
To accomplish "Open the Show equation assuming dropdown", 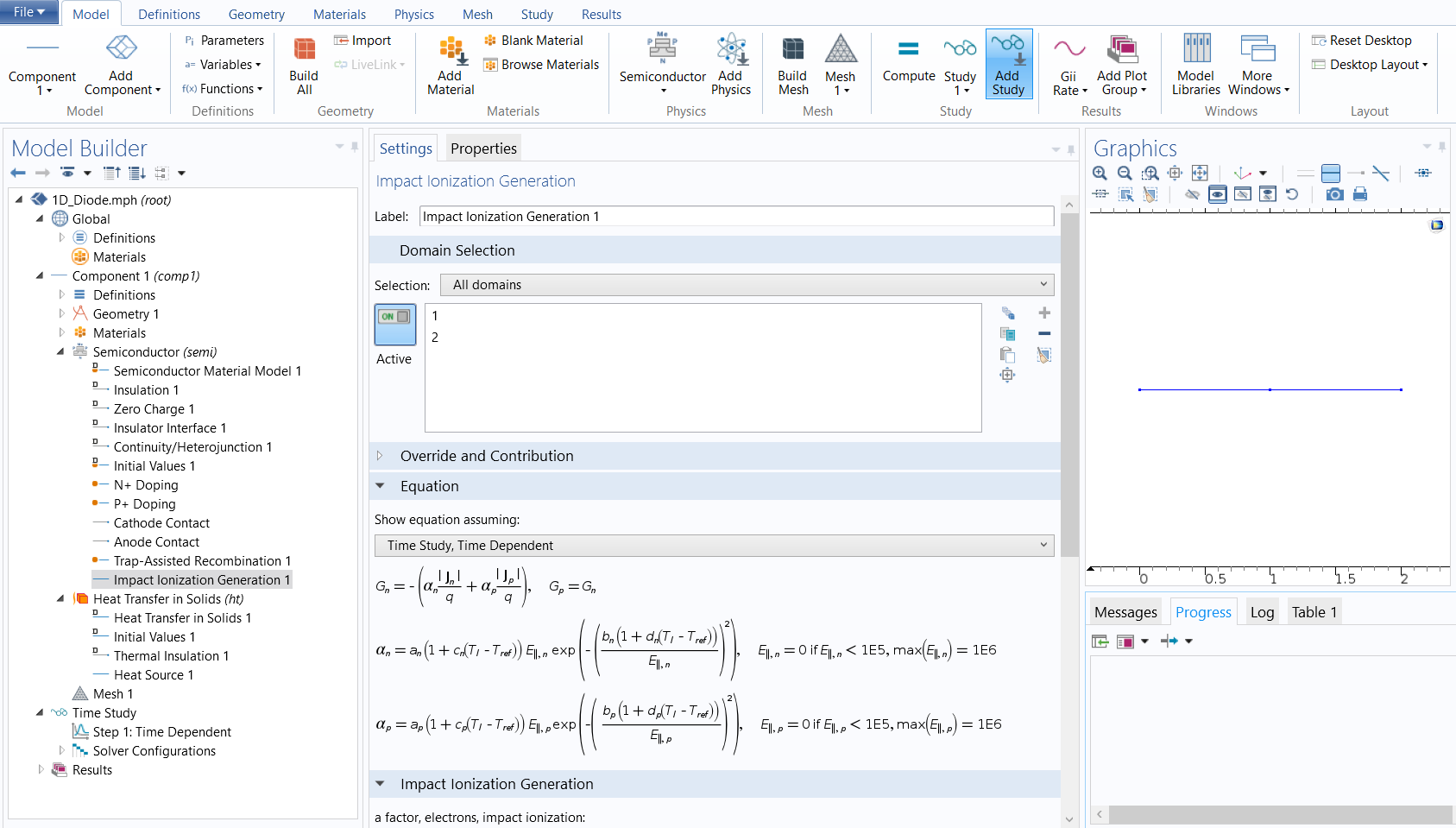I will click(x=714, y=546).
